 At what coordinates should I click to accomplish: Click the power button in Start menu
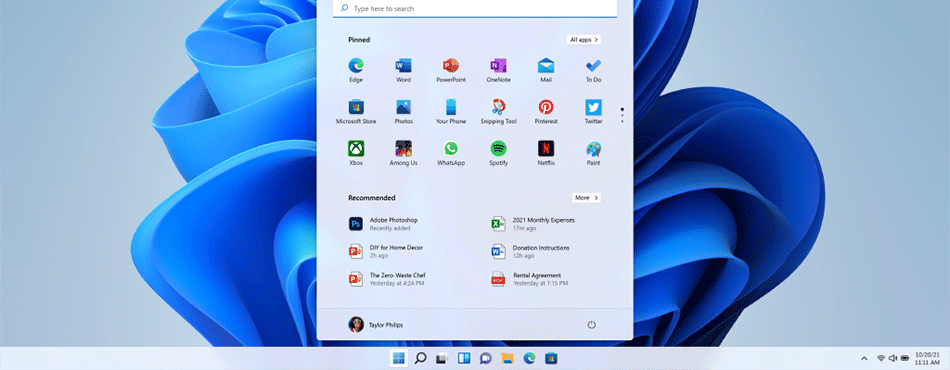pos(592,325)
